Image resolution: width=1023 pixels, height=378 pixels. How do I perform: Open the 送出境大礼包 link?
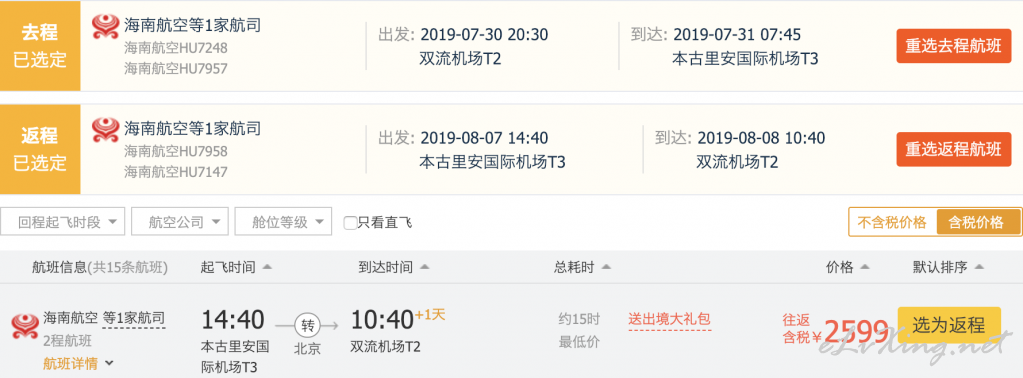(x=669, y=320)
